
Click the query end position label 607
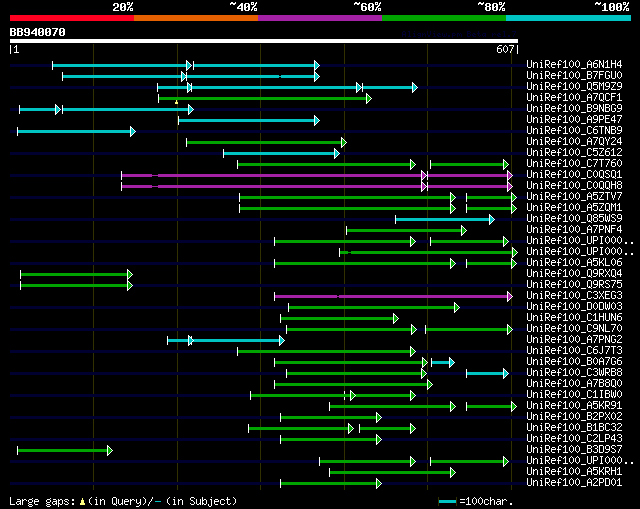click(x=505, y=49)
